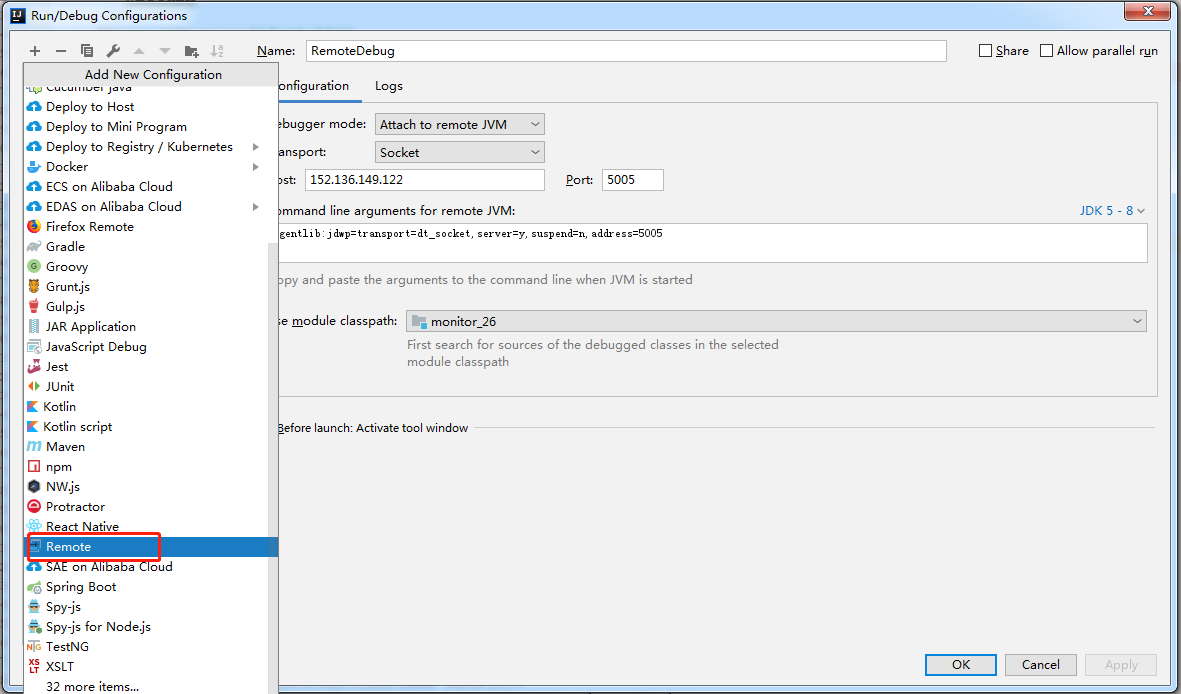Click the command line arguments text box

coord(711,243)
